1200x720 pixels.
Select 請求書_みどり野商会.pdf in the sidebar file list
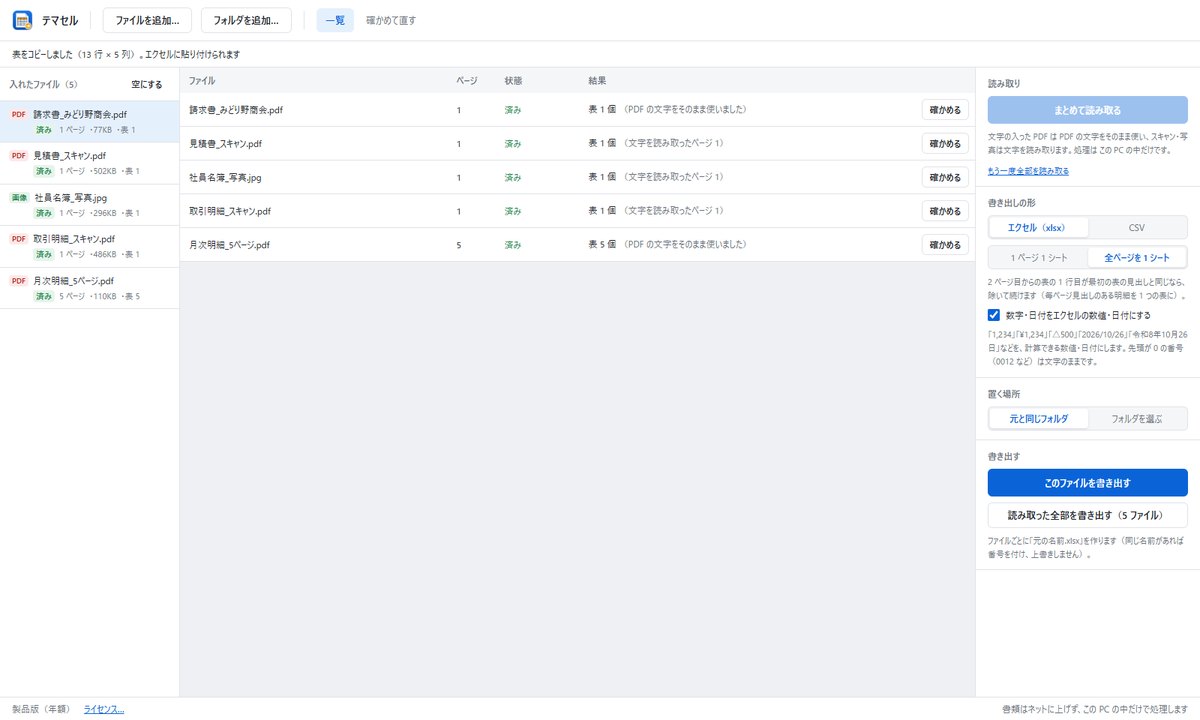[90, 122]
